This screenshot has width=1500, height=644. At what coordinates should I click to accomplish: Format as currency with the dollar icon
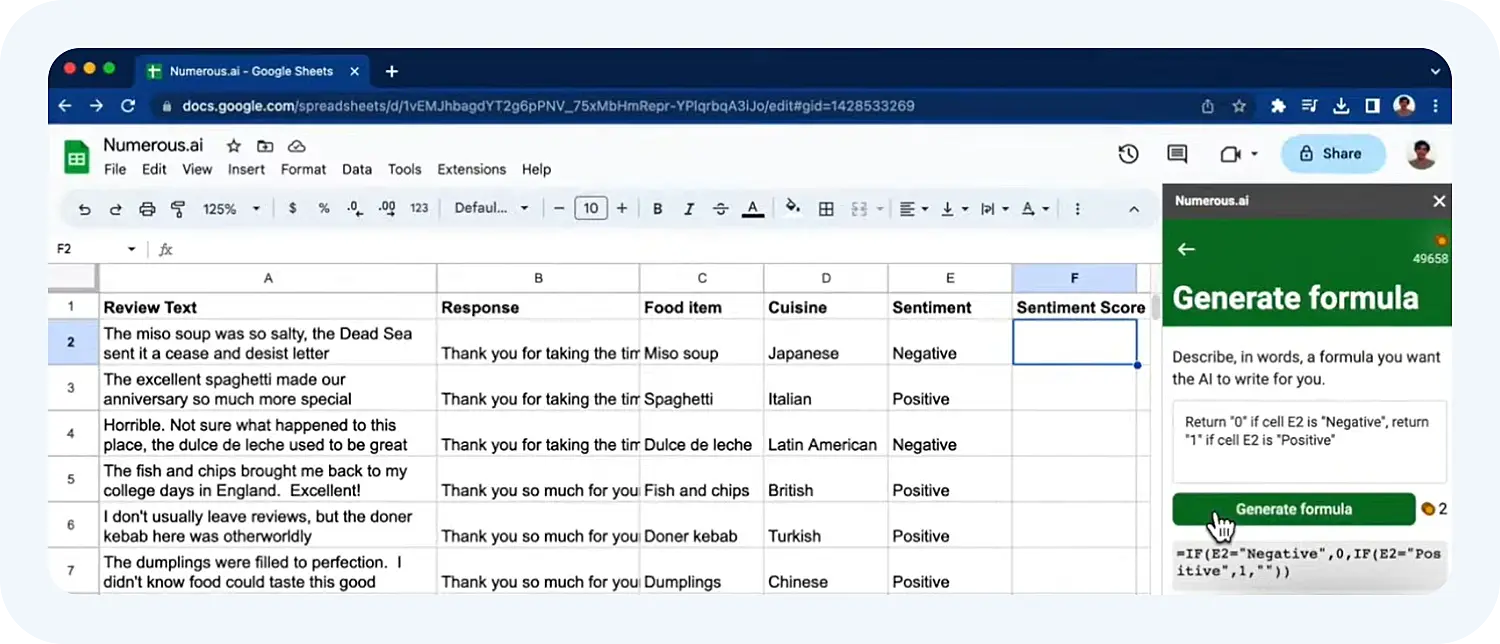coord(292,209)
